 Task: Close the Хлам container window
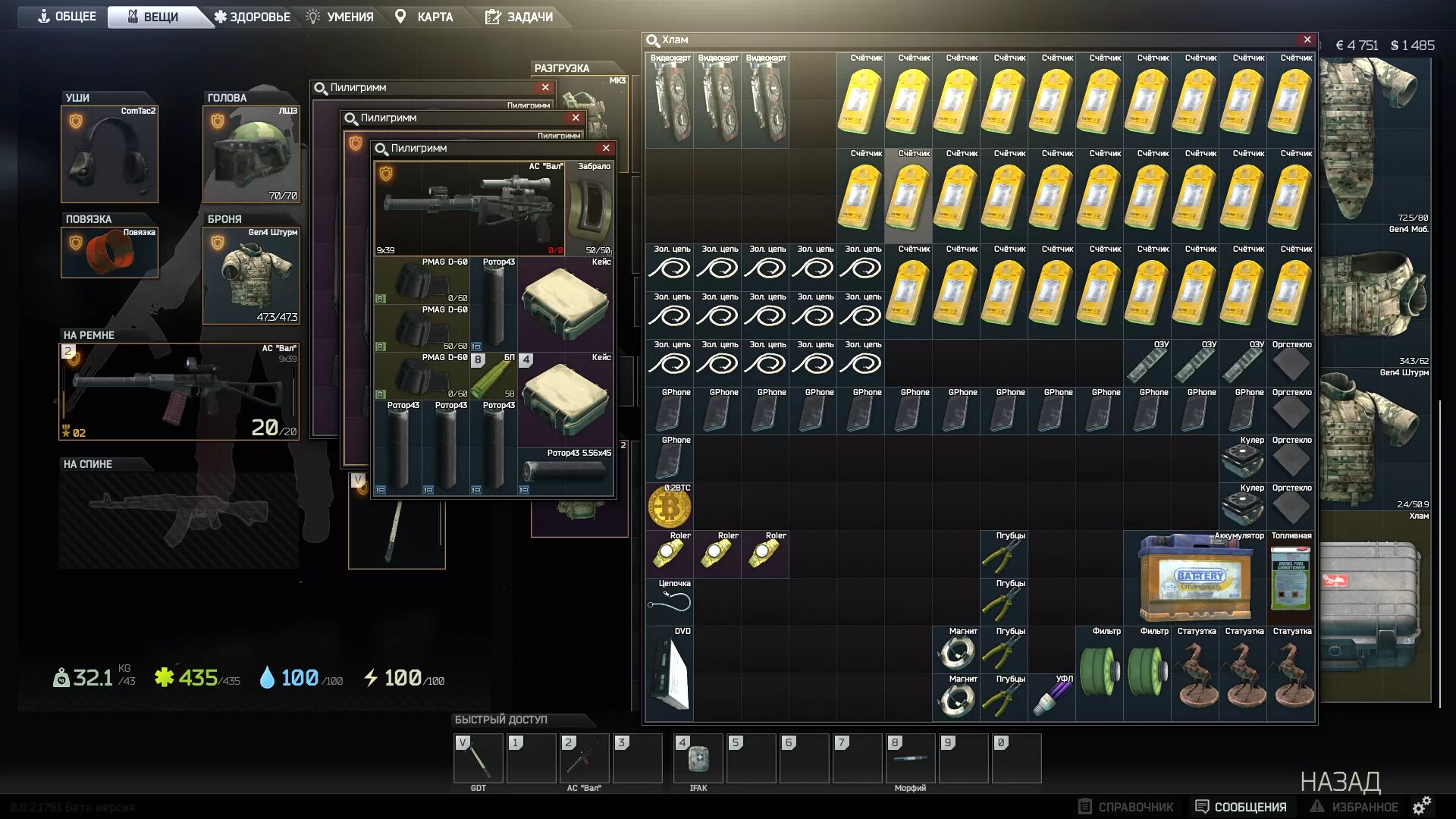point(1307,39)
